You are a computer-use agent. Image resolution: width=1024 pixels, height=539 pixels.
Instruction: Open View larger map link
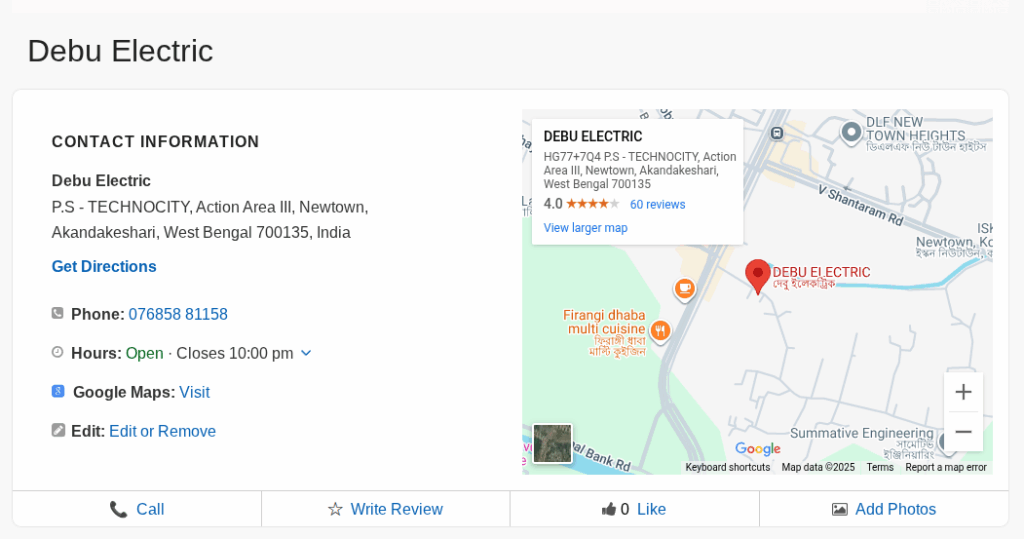[585, 228]
